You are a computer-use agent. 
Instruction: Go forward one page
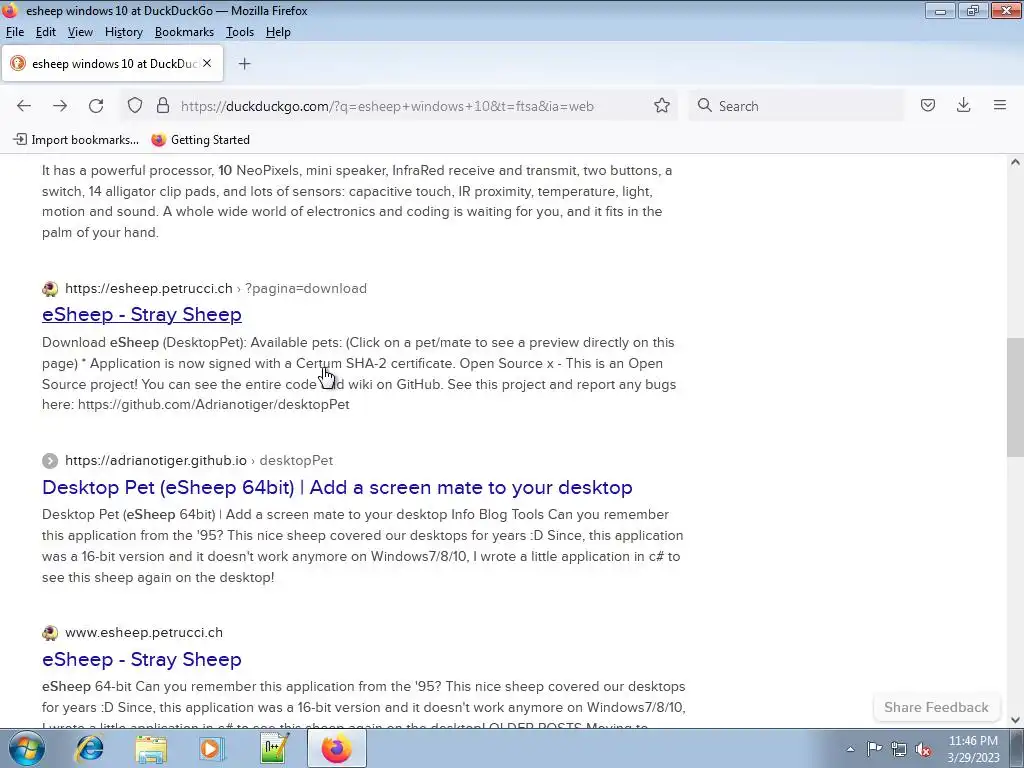(60, 106)
